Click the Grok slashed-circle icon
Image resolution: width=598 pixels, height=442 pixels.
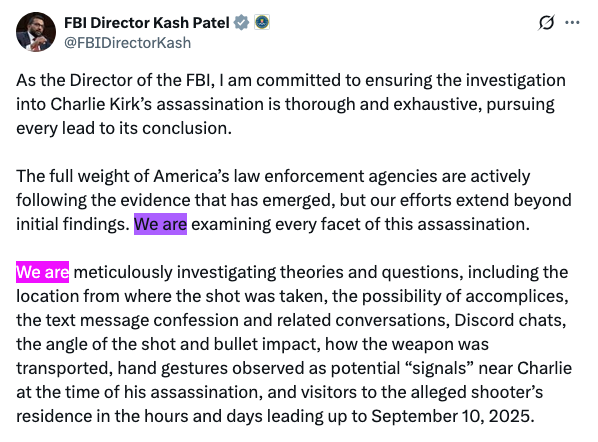click(546, 23)
